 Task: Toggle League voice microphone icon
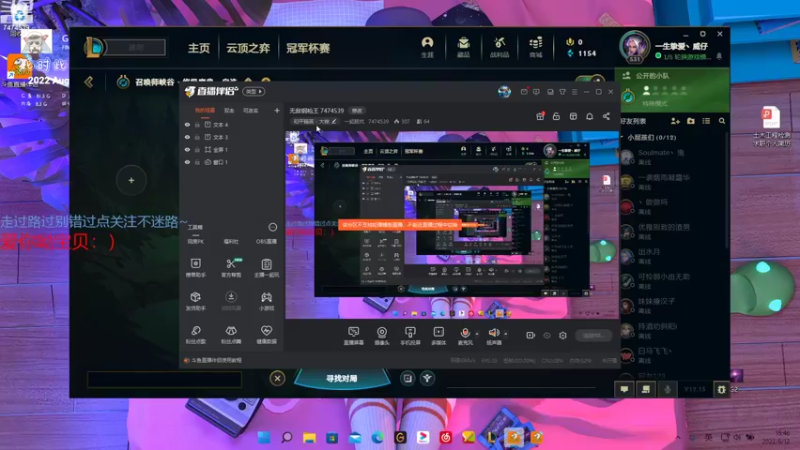coord(667,389)
